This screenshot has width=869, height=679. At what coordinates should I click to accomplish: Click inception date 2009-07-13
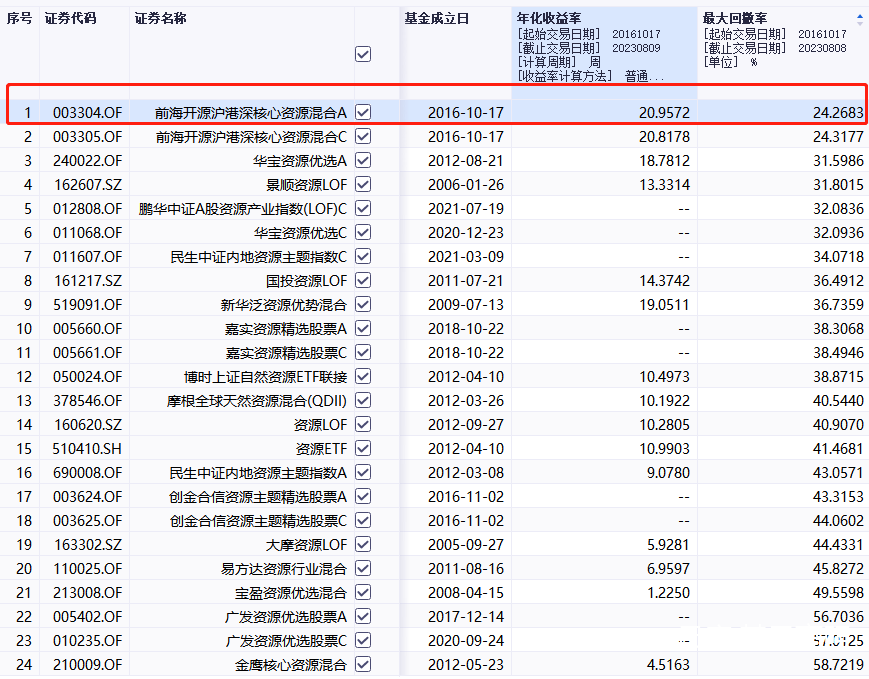tap(466, 305)
